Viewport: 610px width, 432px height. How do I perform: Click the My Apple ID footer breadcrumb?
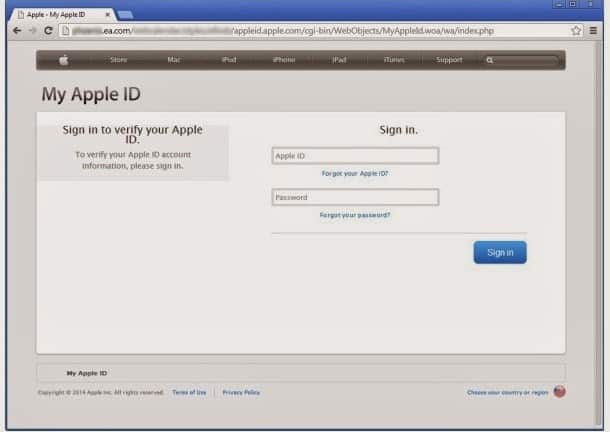87,373
